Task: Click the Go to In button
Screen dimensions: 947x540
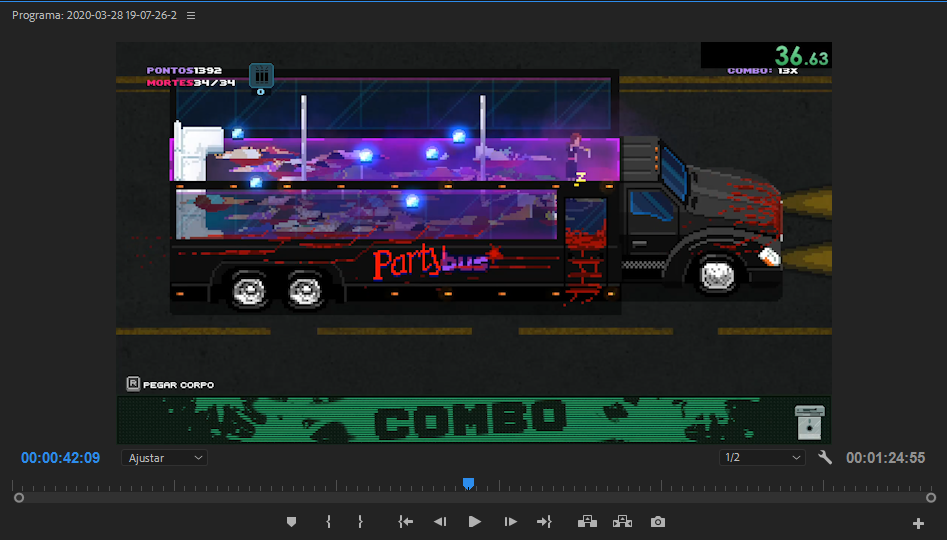Action: point(406,522)
